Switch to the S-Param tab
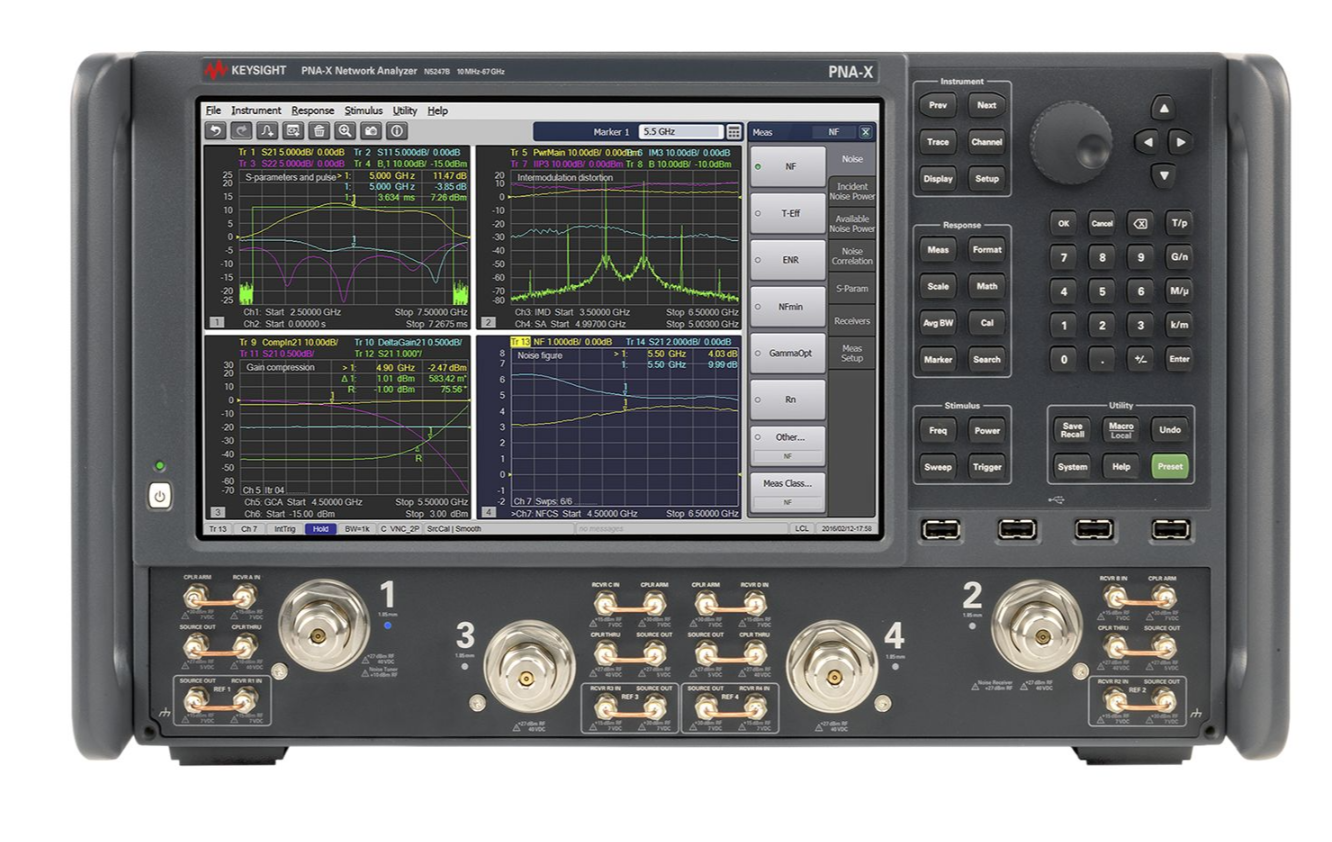 pyautogui.click(x=852, y=289)
